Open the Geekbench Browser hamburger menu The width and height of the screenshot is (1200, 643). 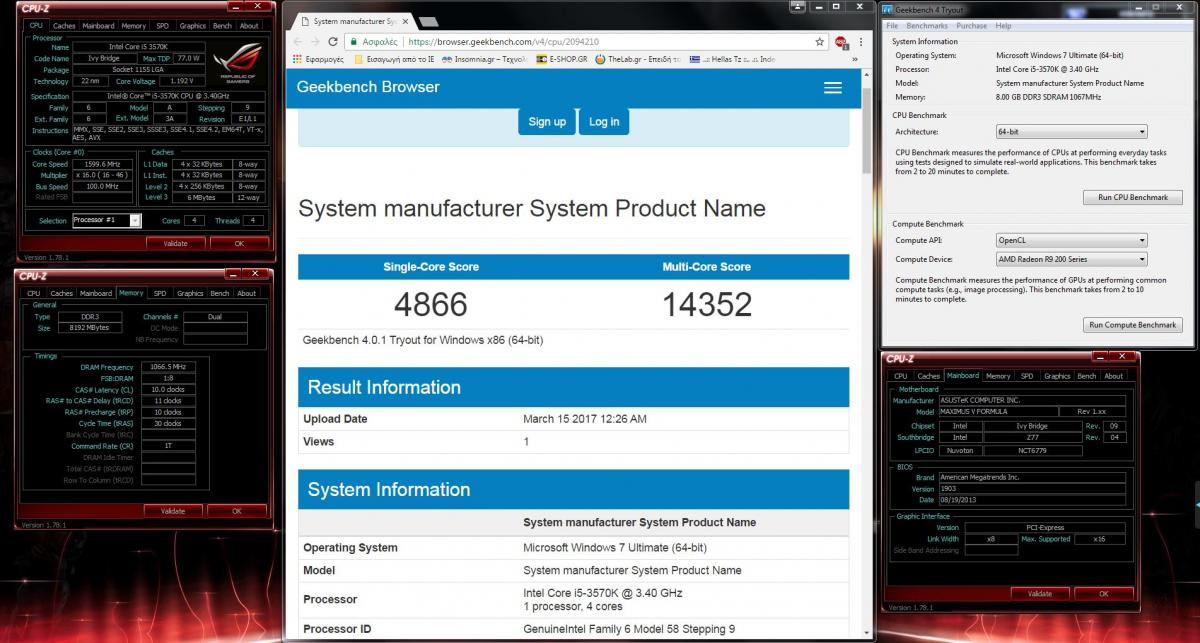click(x=833, y=88)
